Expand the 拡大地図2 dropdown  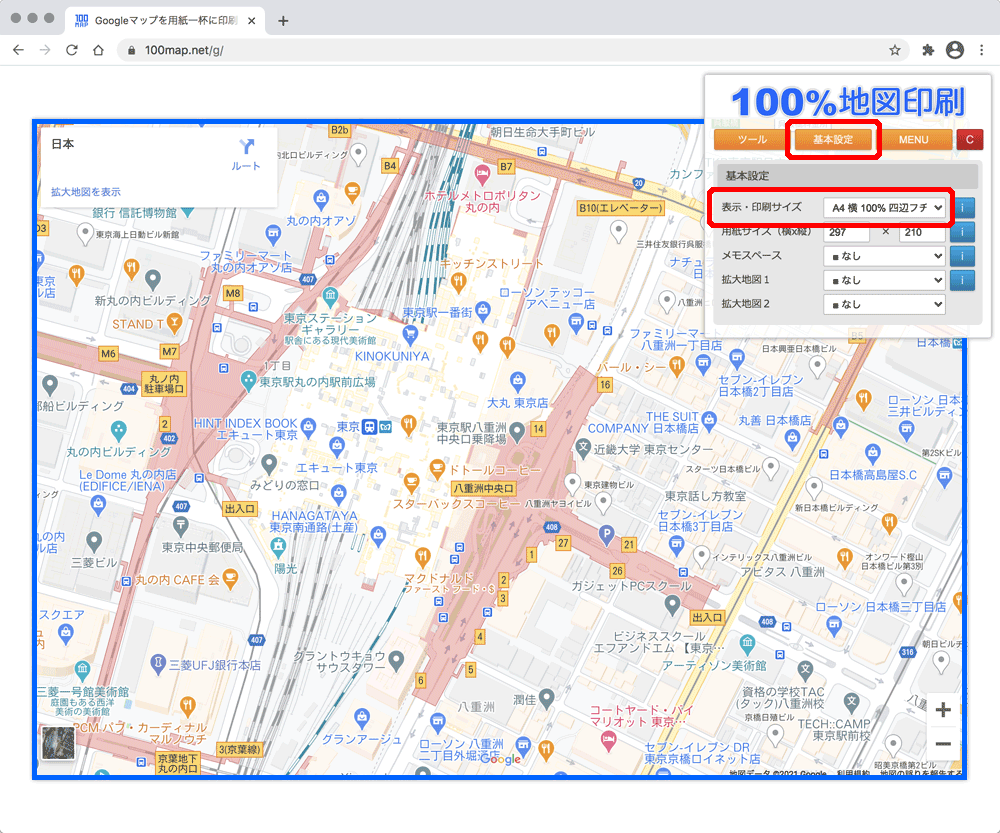[x=884, y=304]
